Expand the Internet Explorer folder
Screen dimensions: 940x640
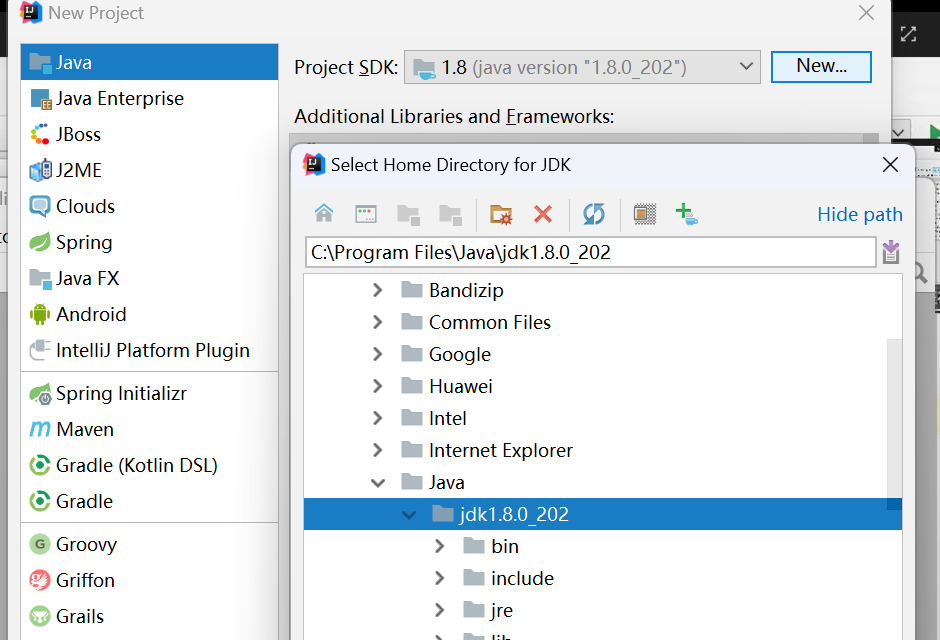pyautogui.click(x=377, y=450)
